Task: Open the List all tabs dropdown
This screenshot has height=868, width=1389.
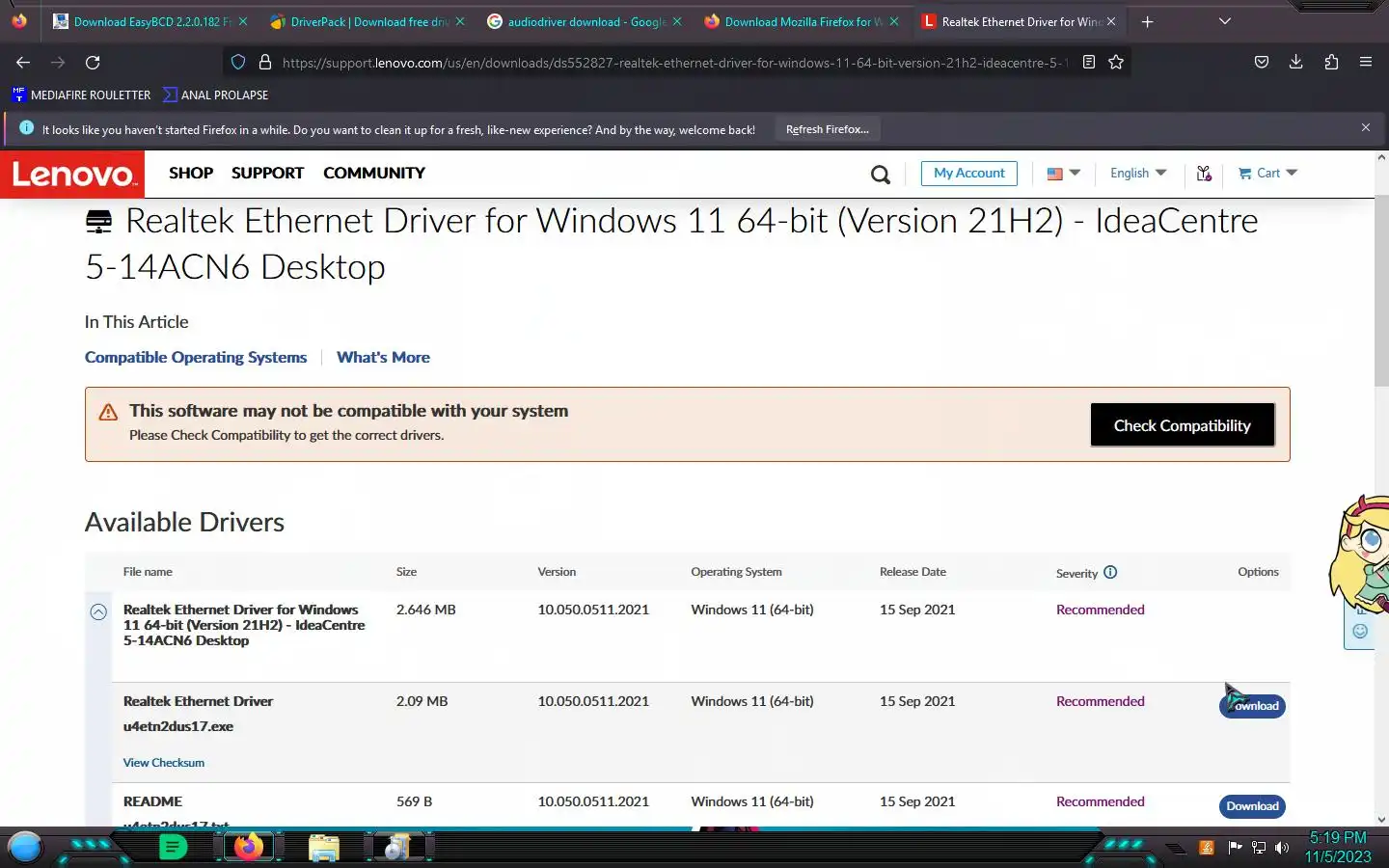Action: coord(1225,21)
